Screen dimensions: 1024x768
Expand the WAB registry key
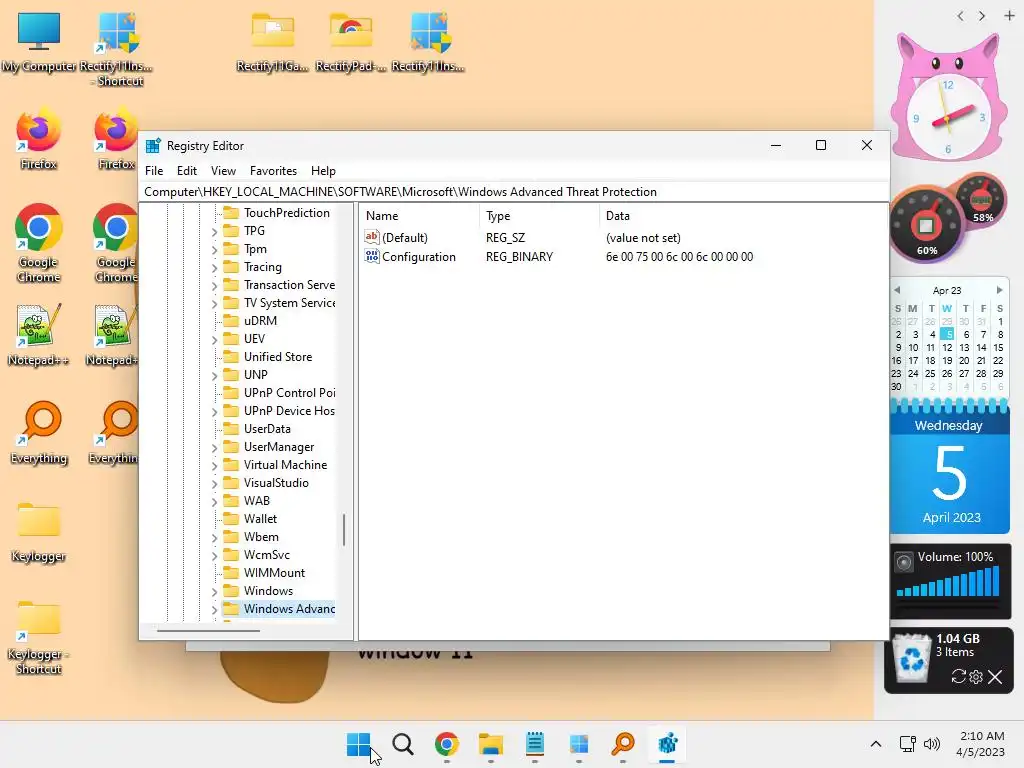click(x=214, y=501)
